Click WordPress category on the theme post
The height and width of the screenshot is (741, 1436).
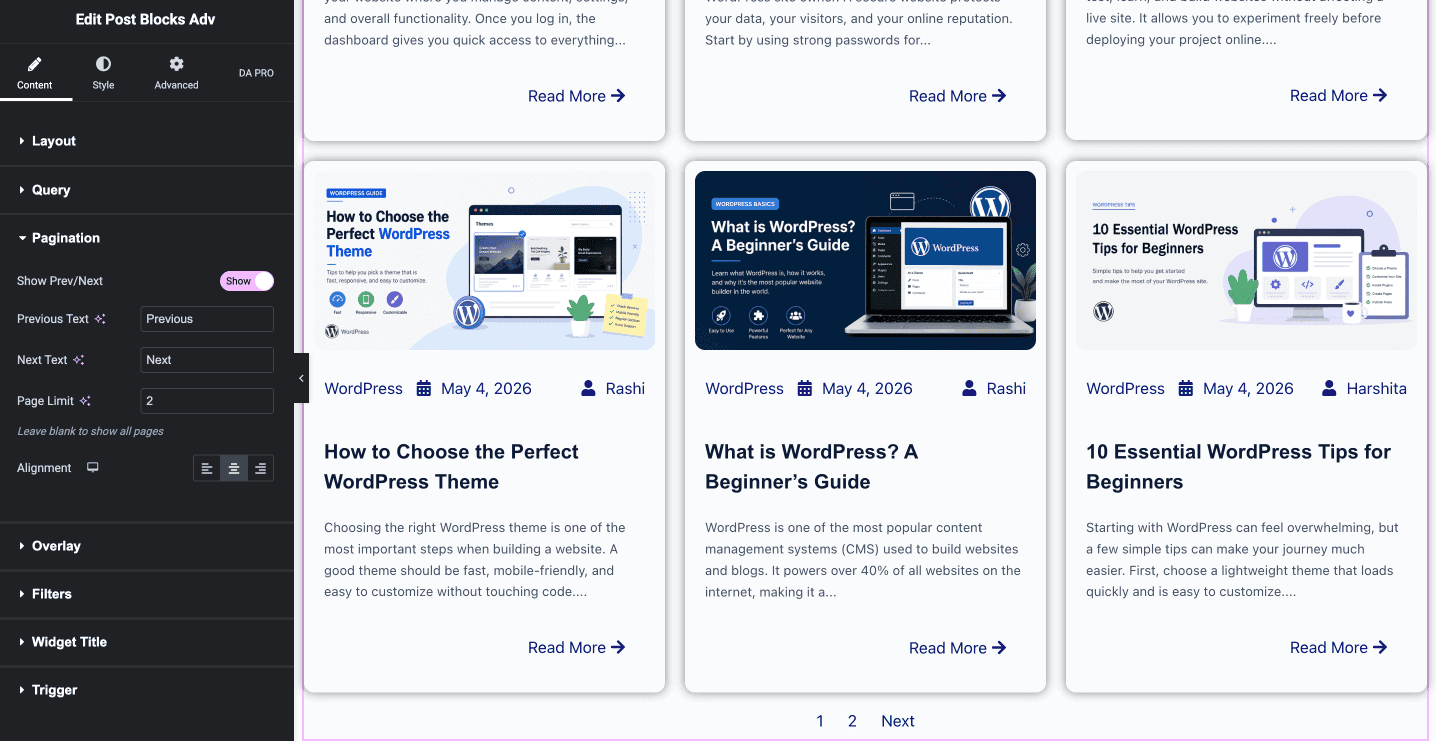click(363, 389)
